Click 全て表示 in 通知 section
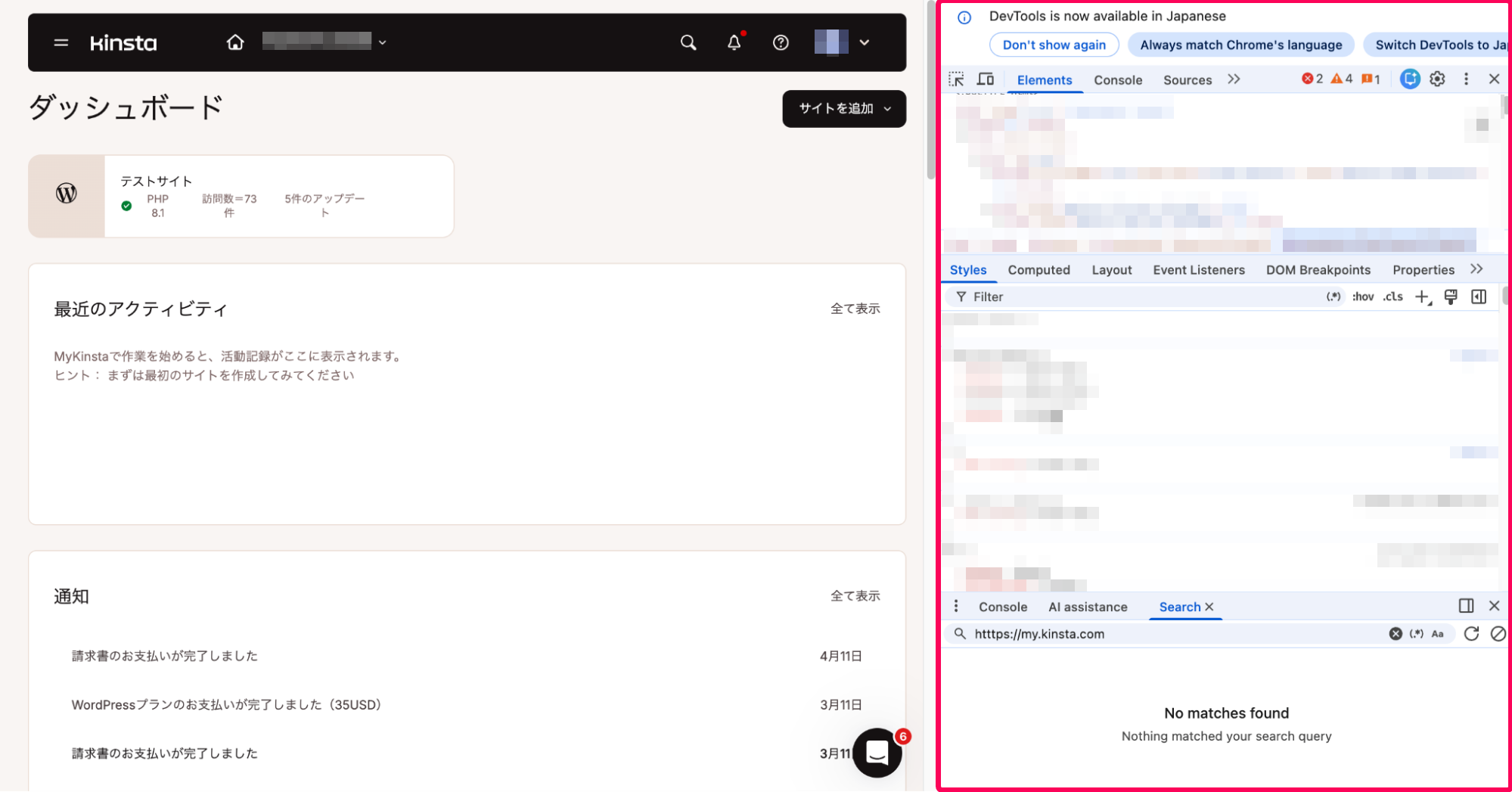 (855, 596)
